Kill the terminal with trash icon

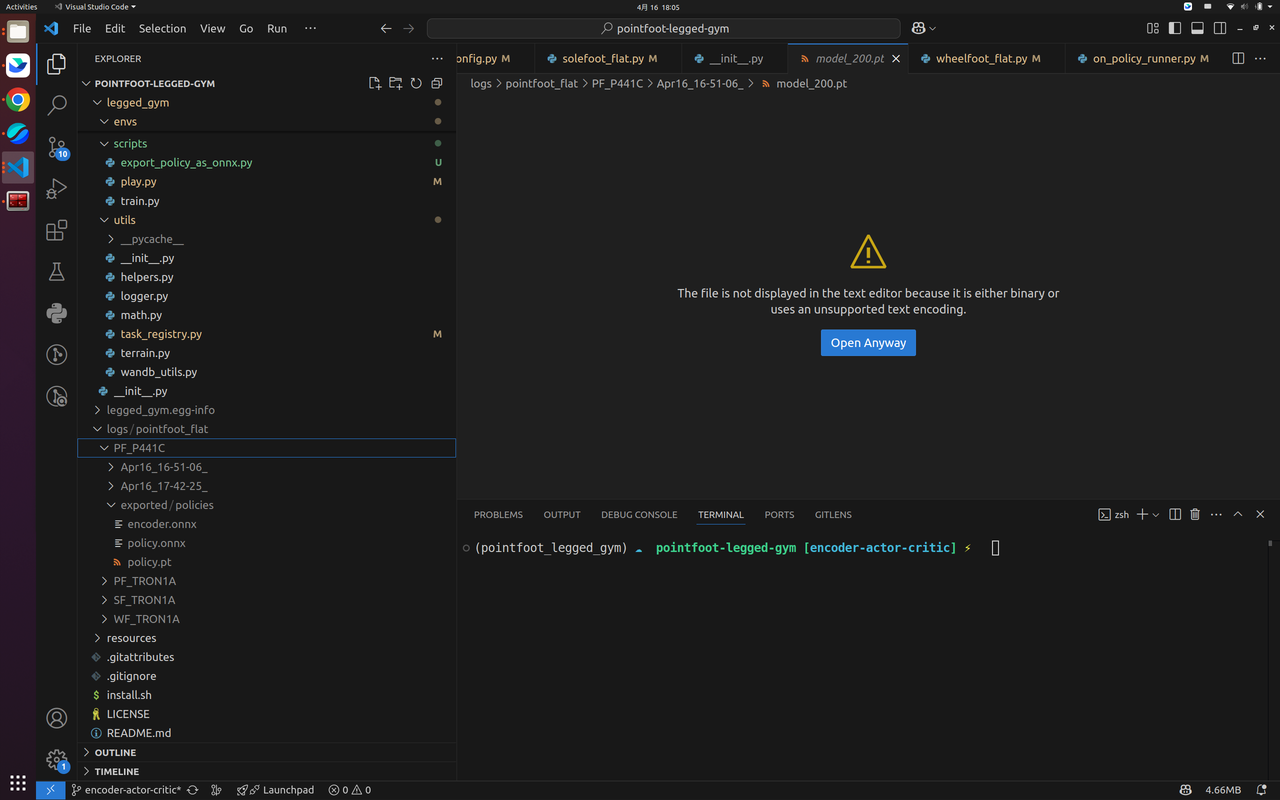1195,514
